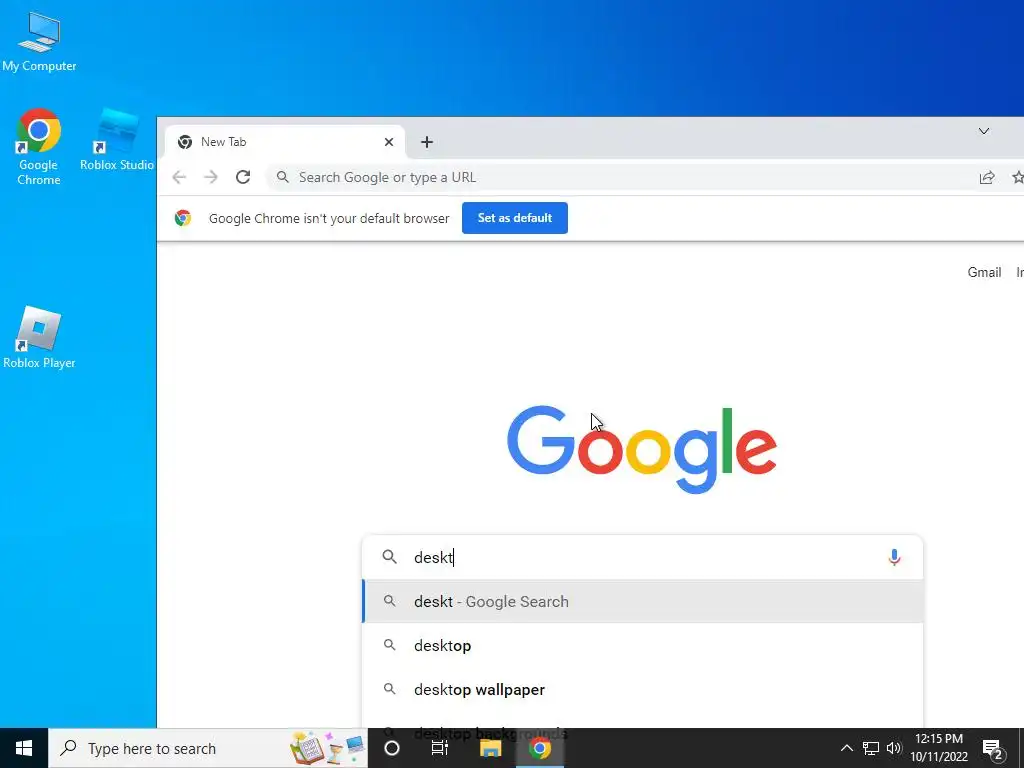
Task: Share this page icon in address bar
Action: pyautogui.click(x=987, y=177)
